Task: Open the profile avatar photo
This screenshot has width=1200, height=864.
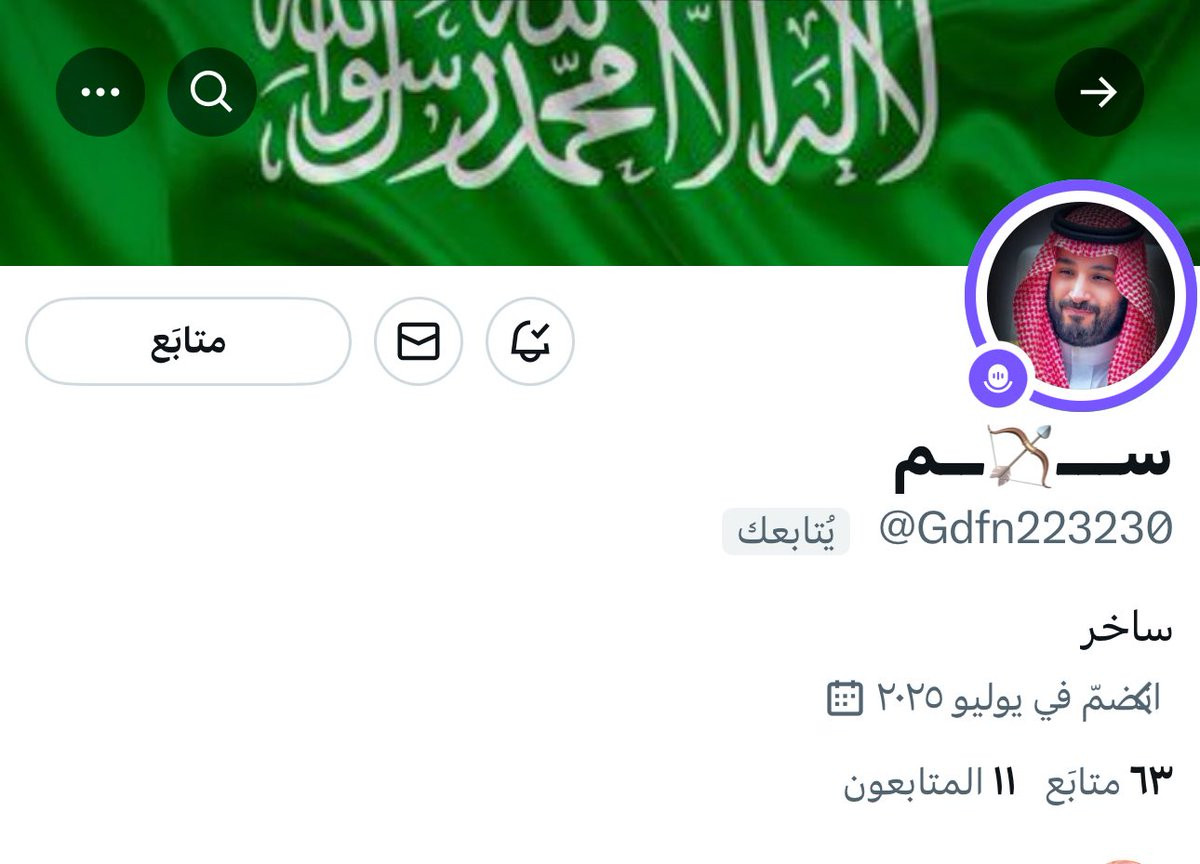Action: (x=1080, y=296)
